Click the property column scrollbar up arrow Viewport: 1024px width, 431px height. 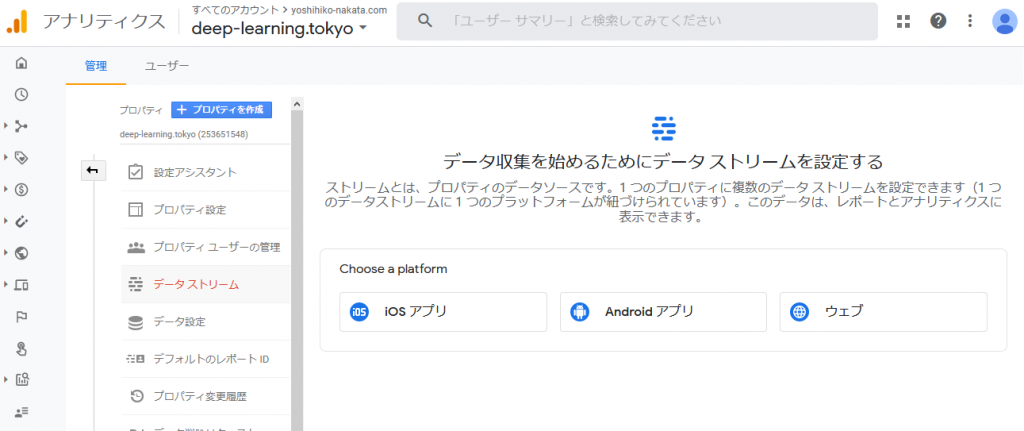[297, 103]
